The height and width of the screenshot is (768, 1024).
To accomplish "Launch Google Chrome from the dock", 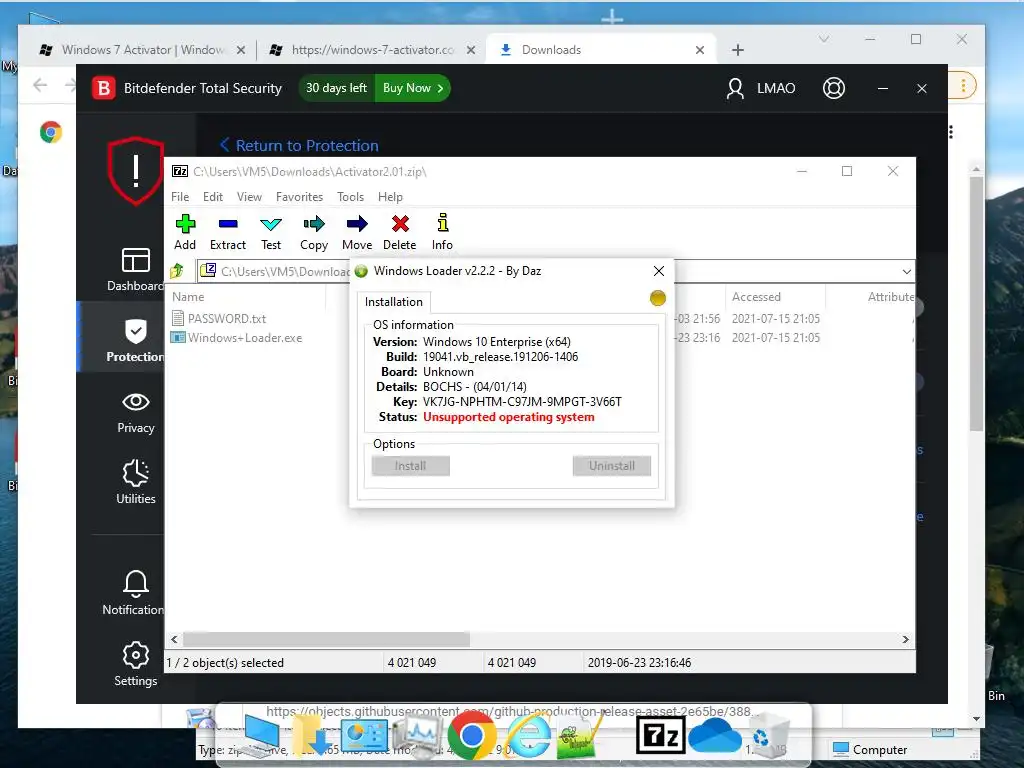I will (x=471, y=736).
